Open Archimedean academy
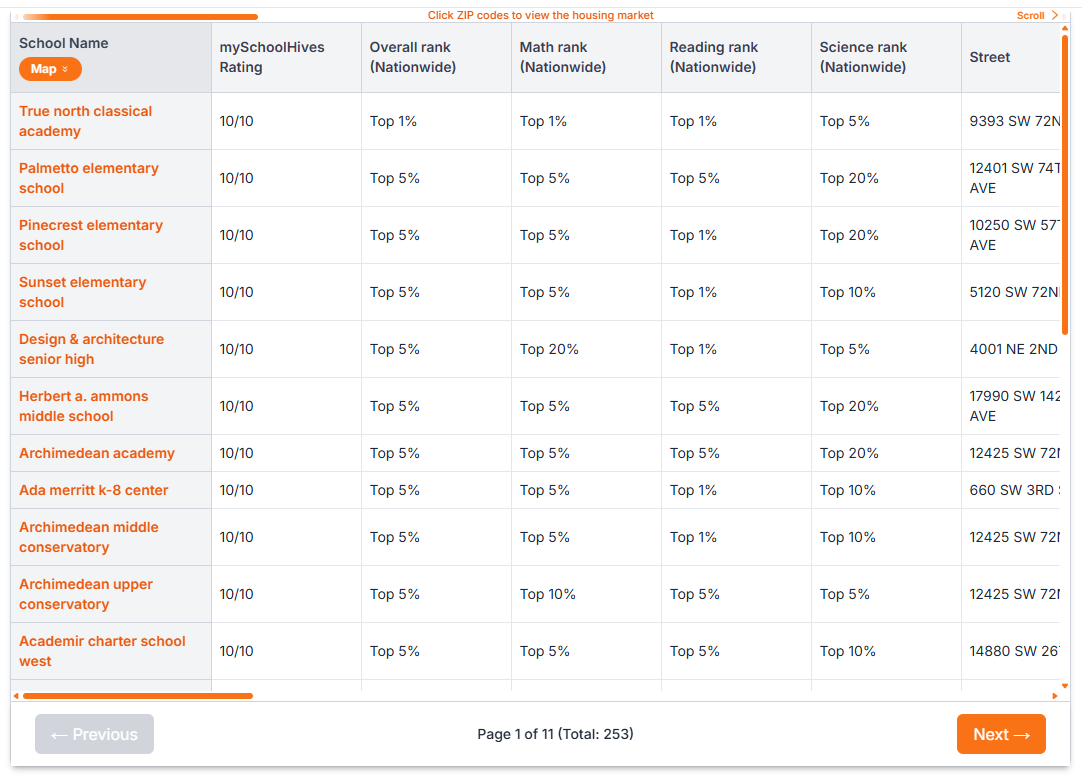 point(97,452)
